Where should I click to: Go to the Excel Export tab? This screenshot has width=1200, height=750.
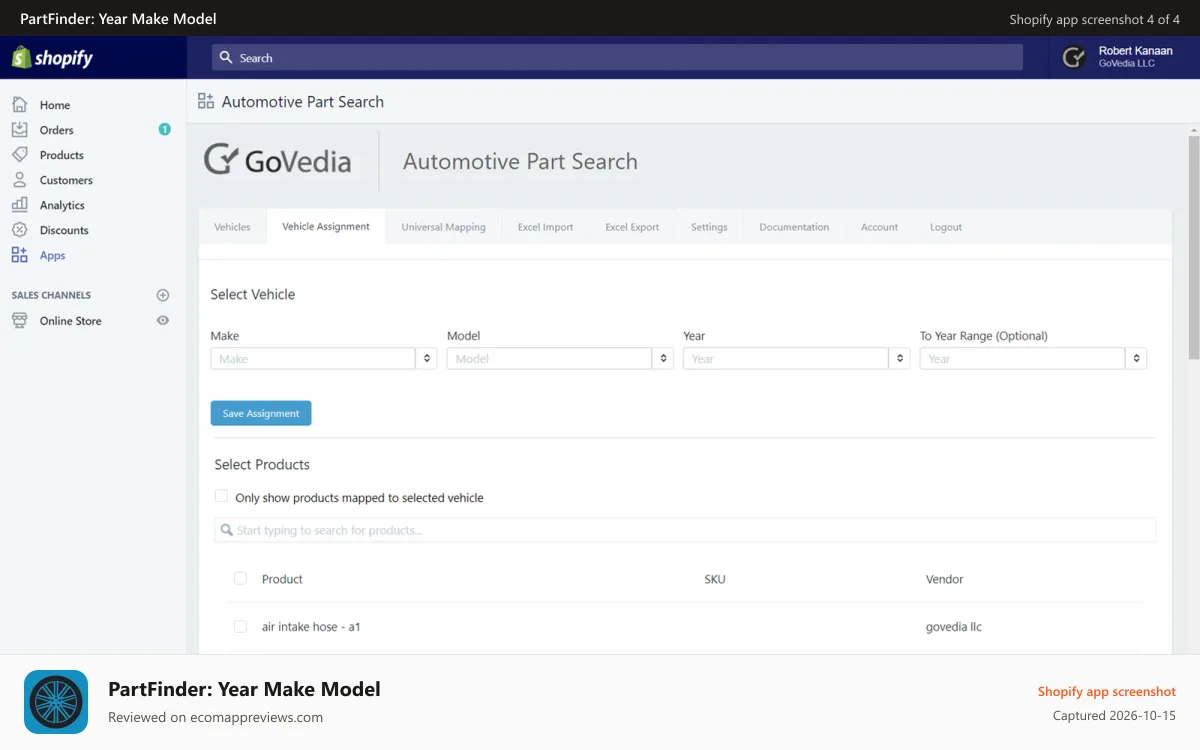coord(632,227)
